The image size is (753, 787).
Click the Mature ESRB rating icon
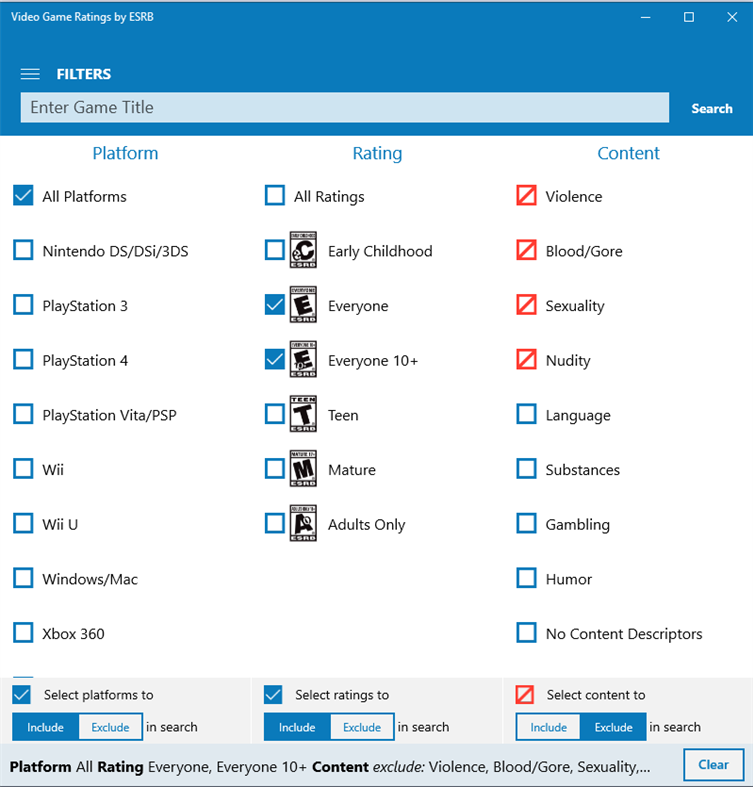click(x=303, y=469)
